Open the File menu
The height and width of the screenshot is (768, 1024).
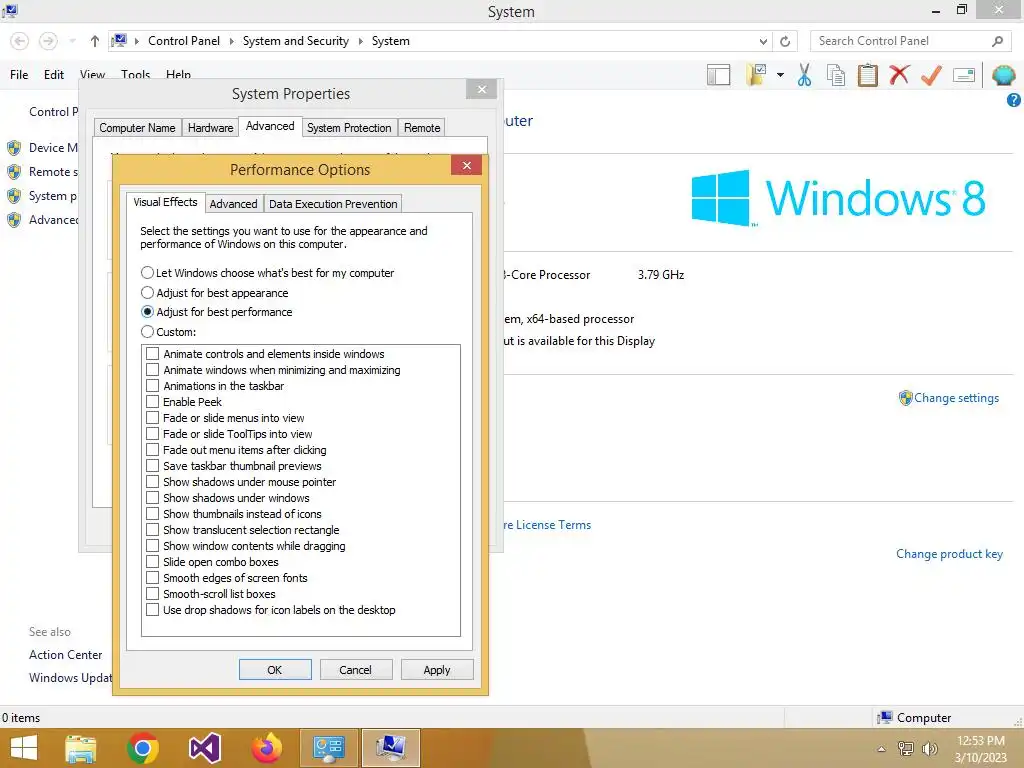pos(19,74)
